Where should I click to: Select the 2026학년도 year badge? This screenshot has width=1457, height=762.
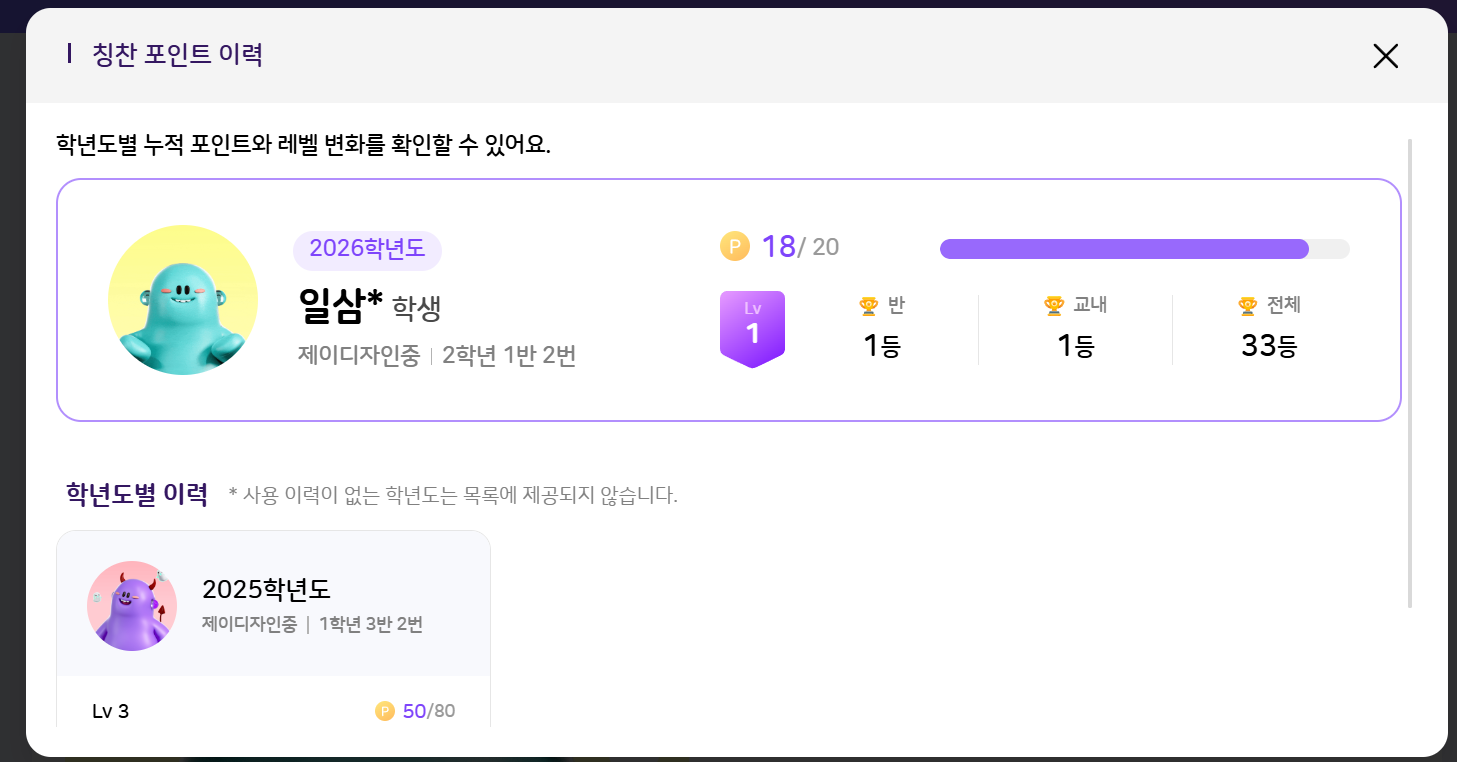367,249
